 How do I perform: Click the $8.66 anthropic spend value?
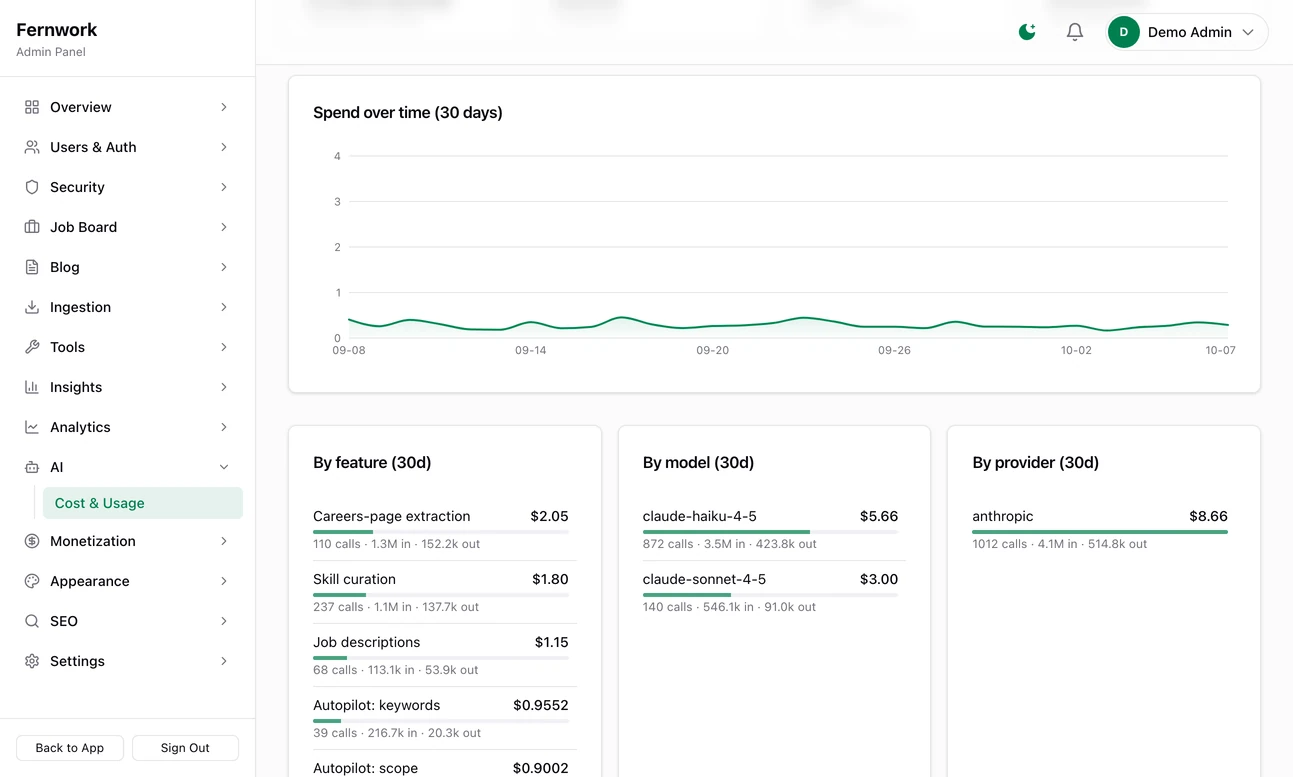coord(1208,516)
